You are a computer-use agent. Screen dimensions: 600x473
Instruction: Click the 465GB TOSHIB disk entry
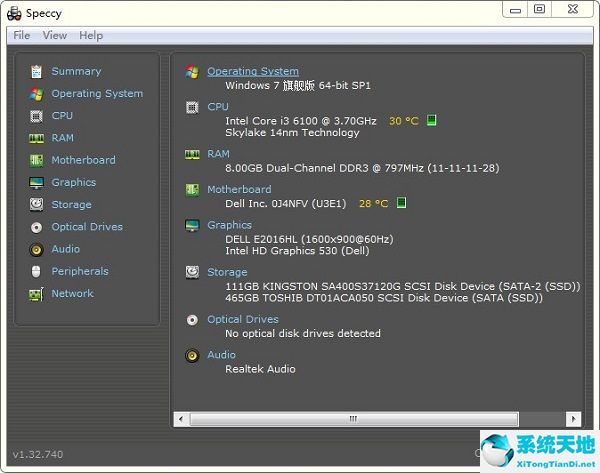coord(384,298)
